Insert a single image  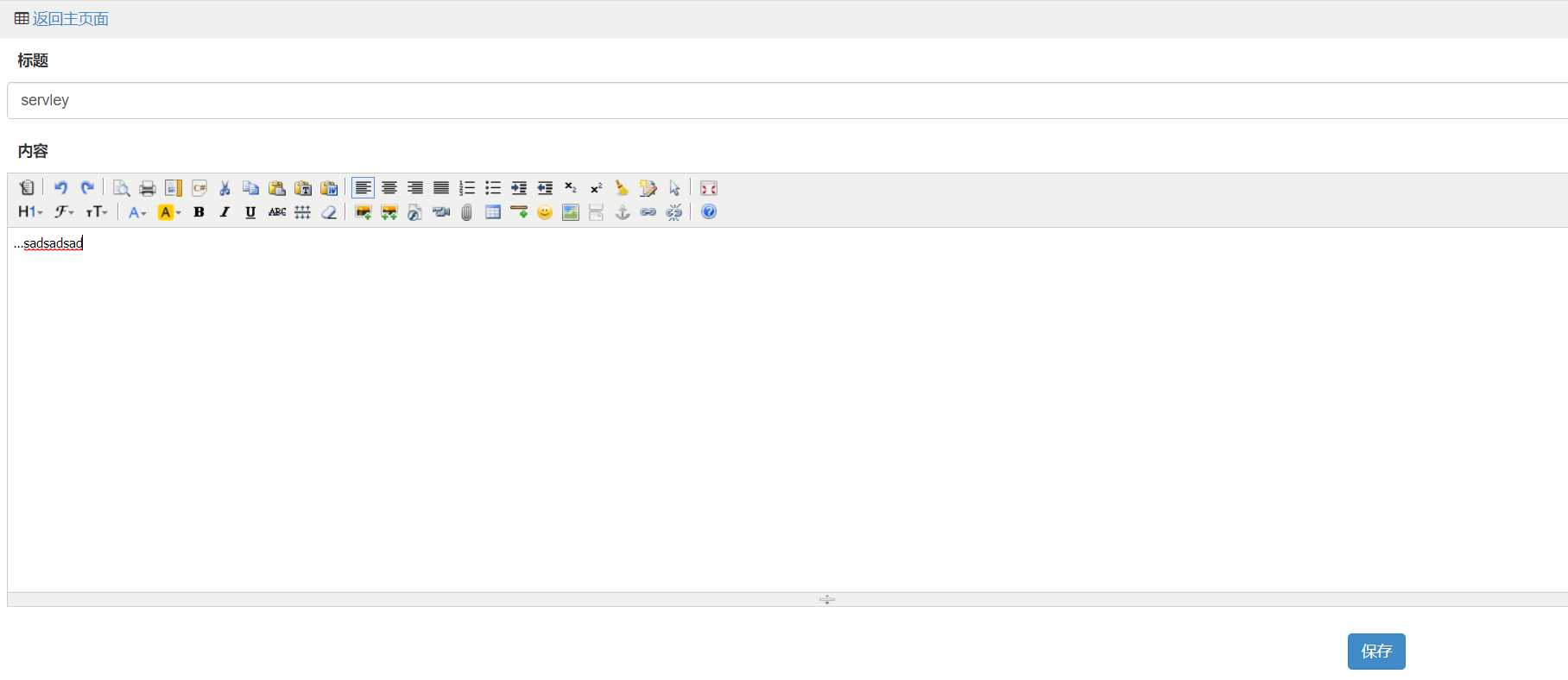click(364, 211)
